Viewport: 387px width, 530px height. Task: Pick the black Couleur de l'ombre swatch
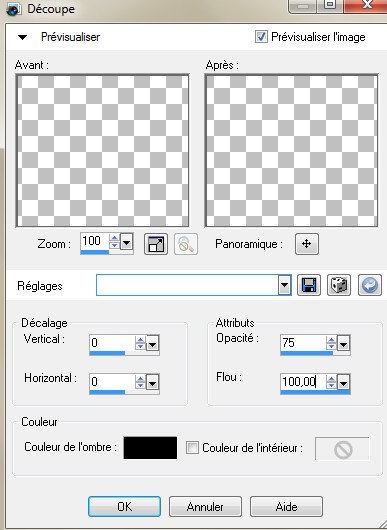pyautogui.click(x=150, y=448)
